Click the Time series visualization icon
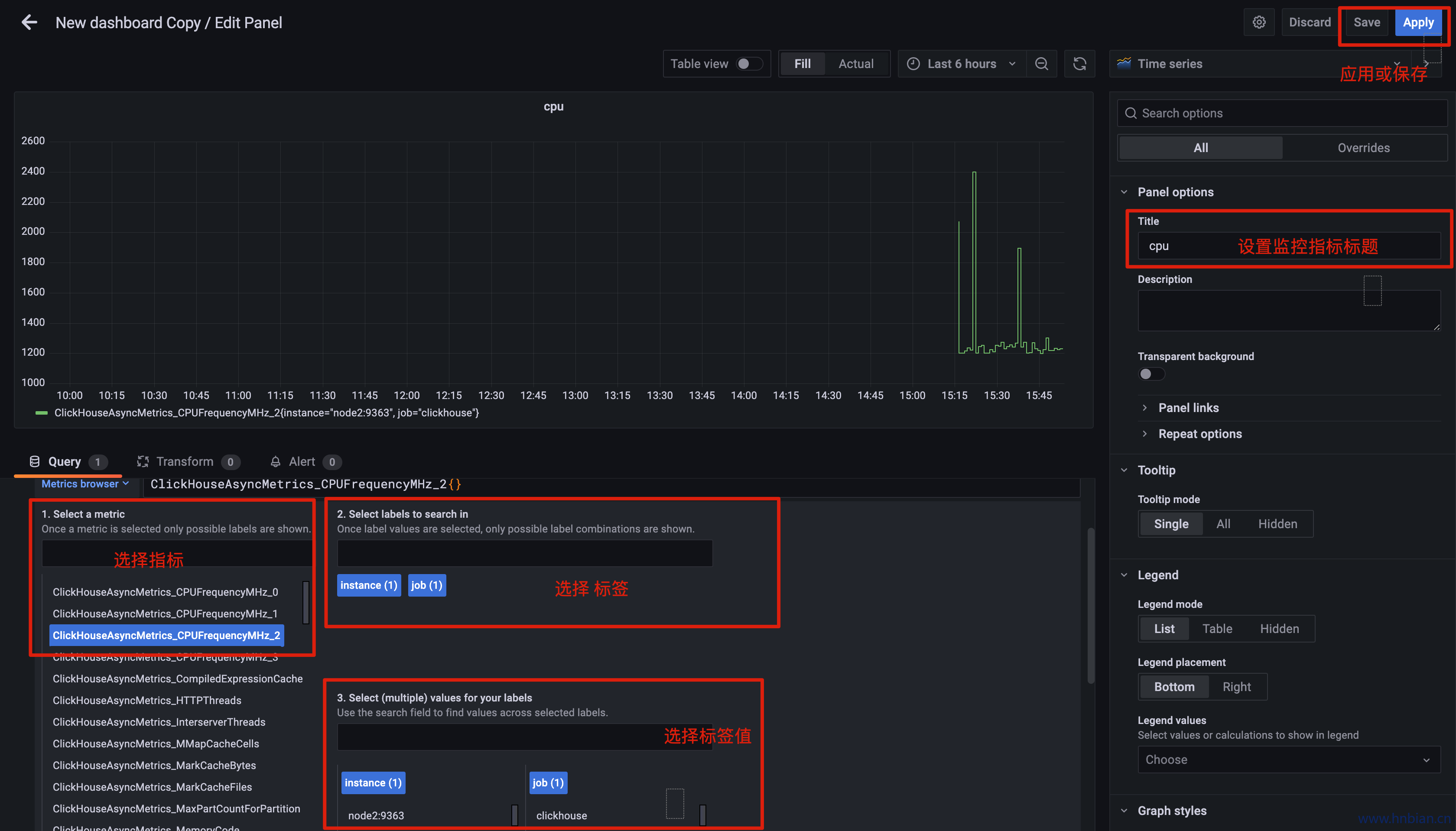 pyautogui.click(x=1124, y=63)
